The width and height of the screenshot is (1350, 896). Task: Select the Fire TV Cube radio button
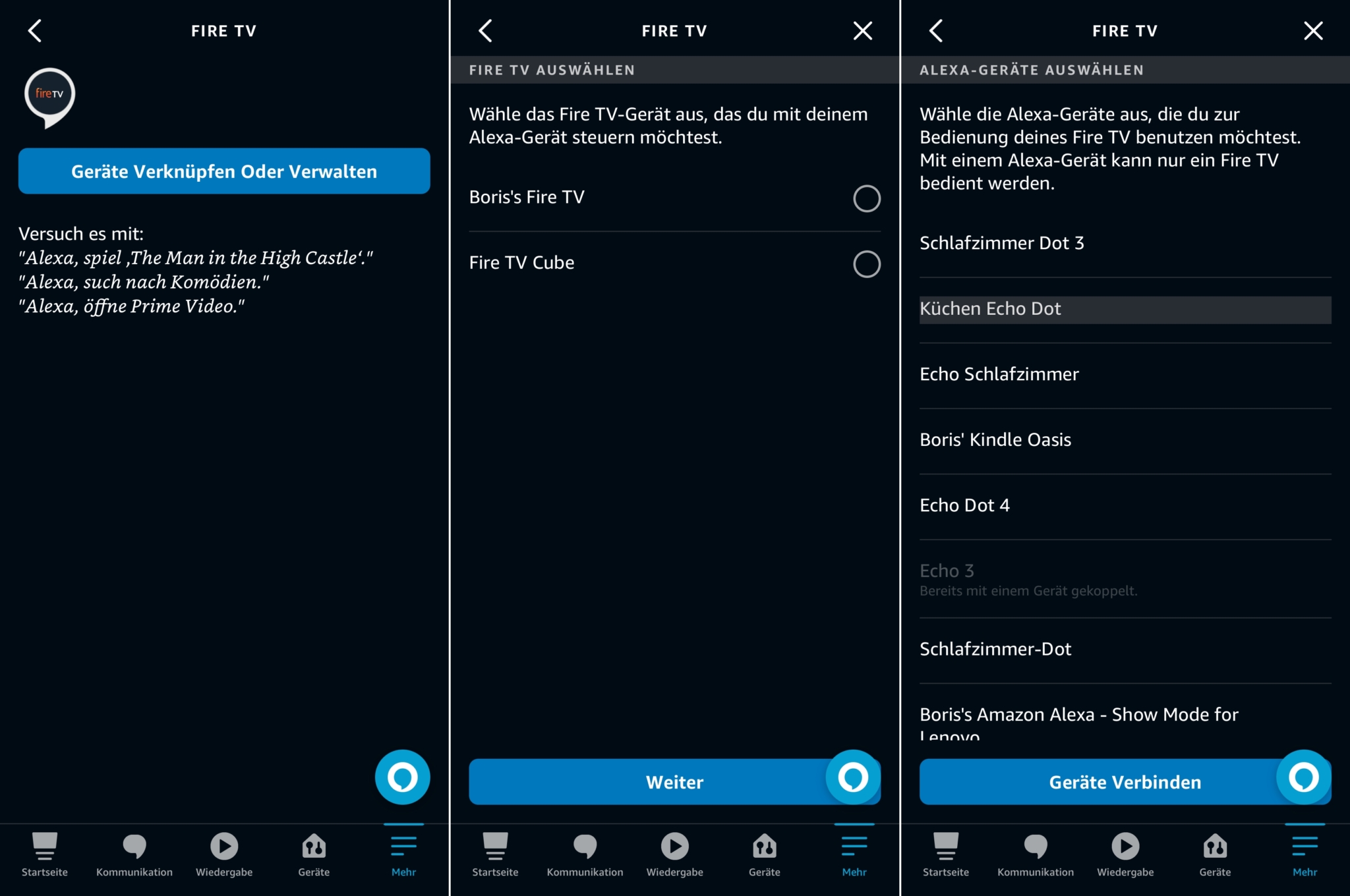tap(866, 264)
